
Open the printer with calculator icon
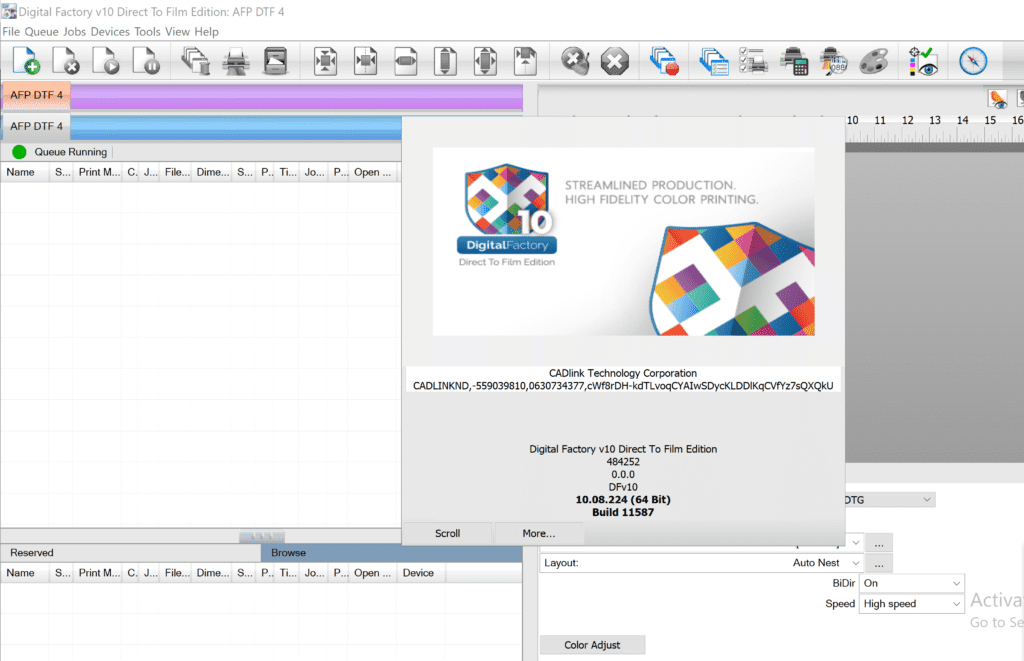point(794,61)
